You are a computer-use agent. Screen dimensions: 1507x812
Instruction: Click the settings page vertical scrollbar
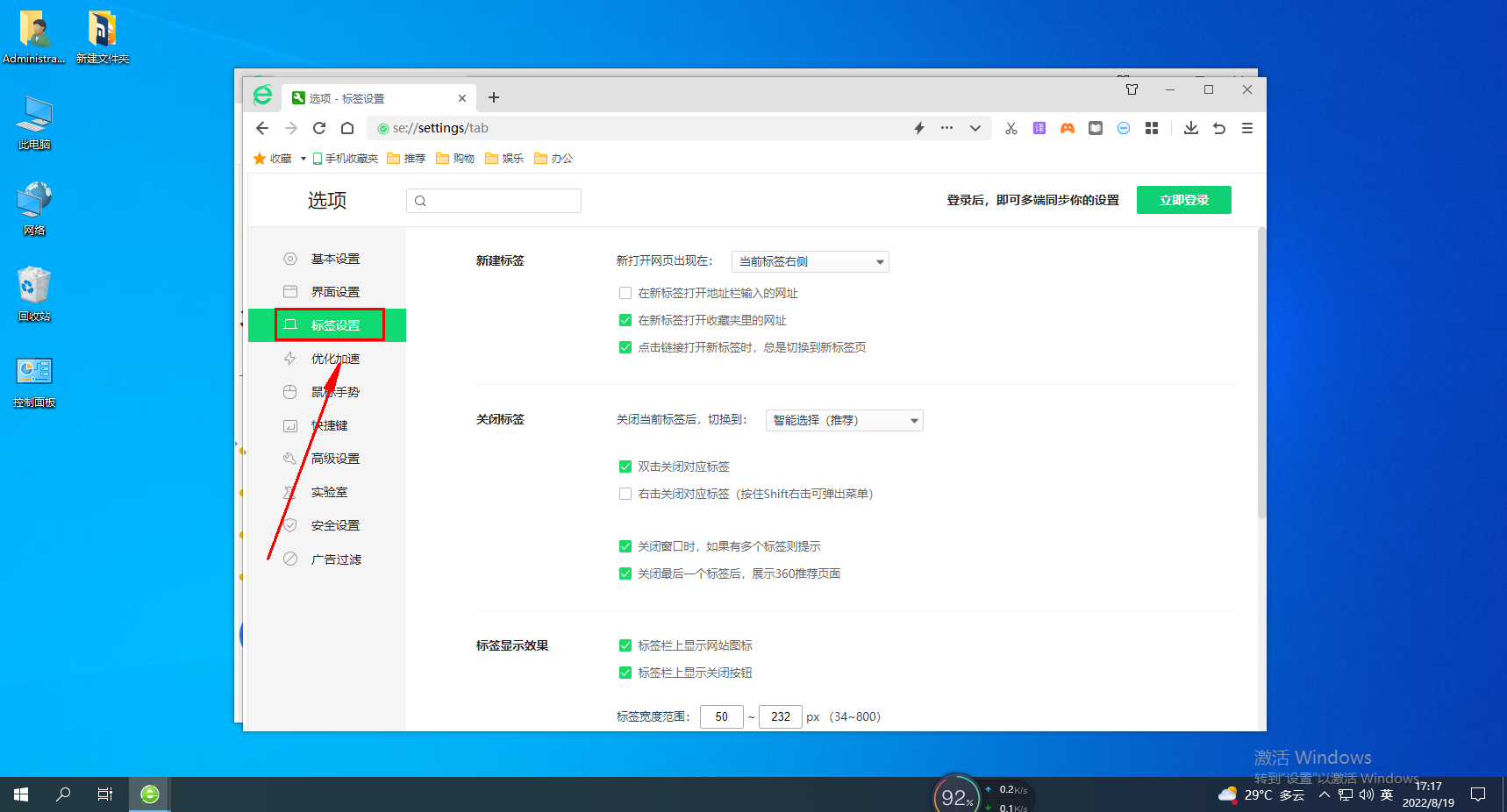click(1261, 373)
